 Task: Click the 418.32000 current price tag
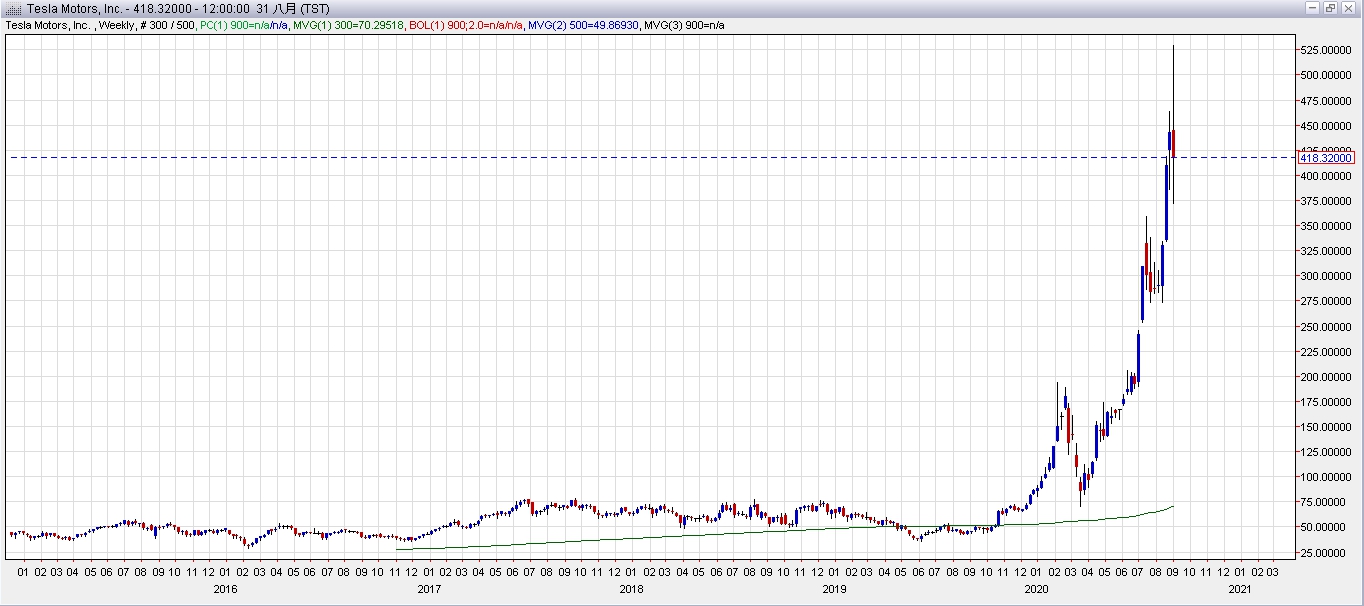point(1326,158)
